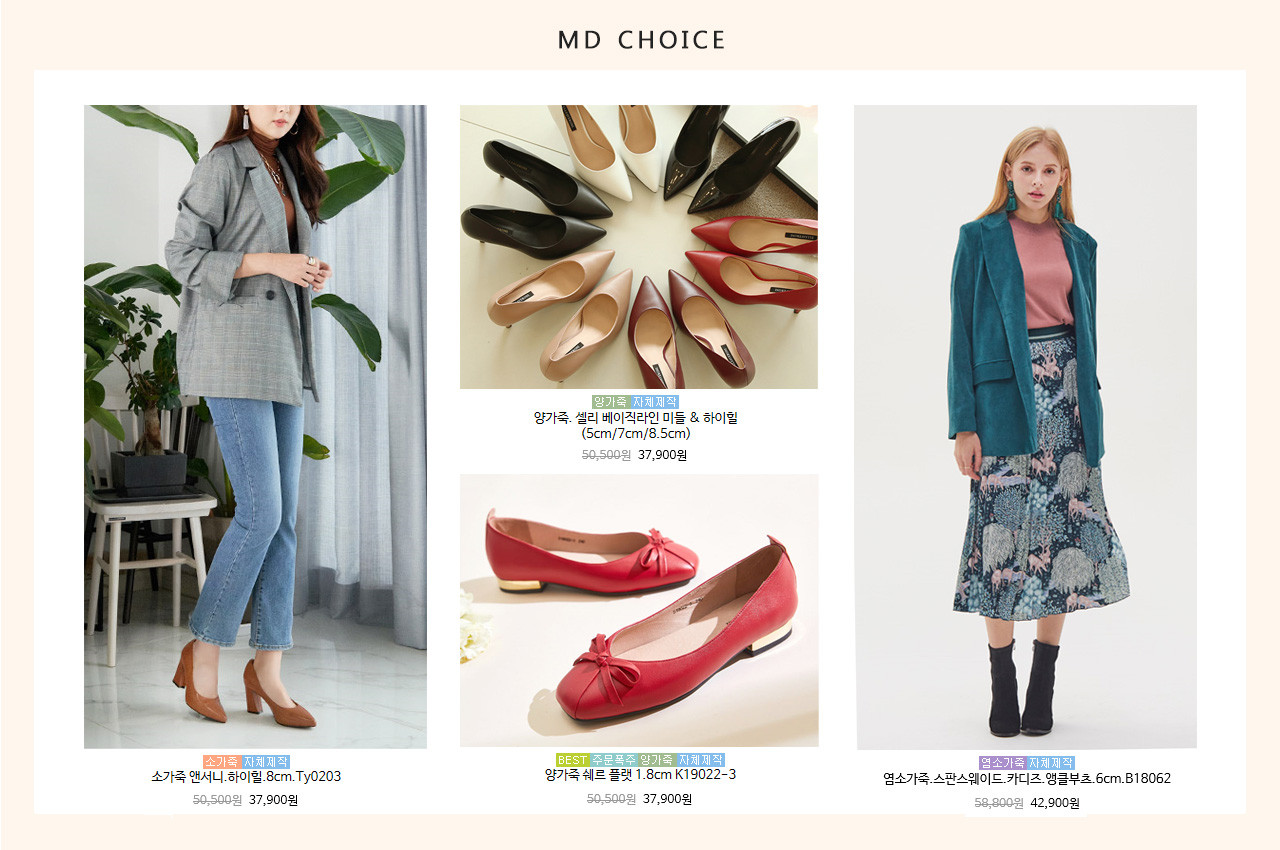
Task: Click 37,900원 price under red flats
Action: (667, 799)
